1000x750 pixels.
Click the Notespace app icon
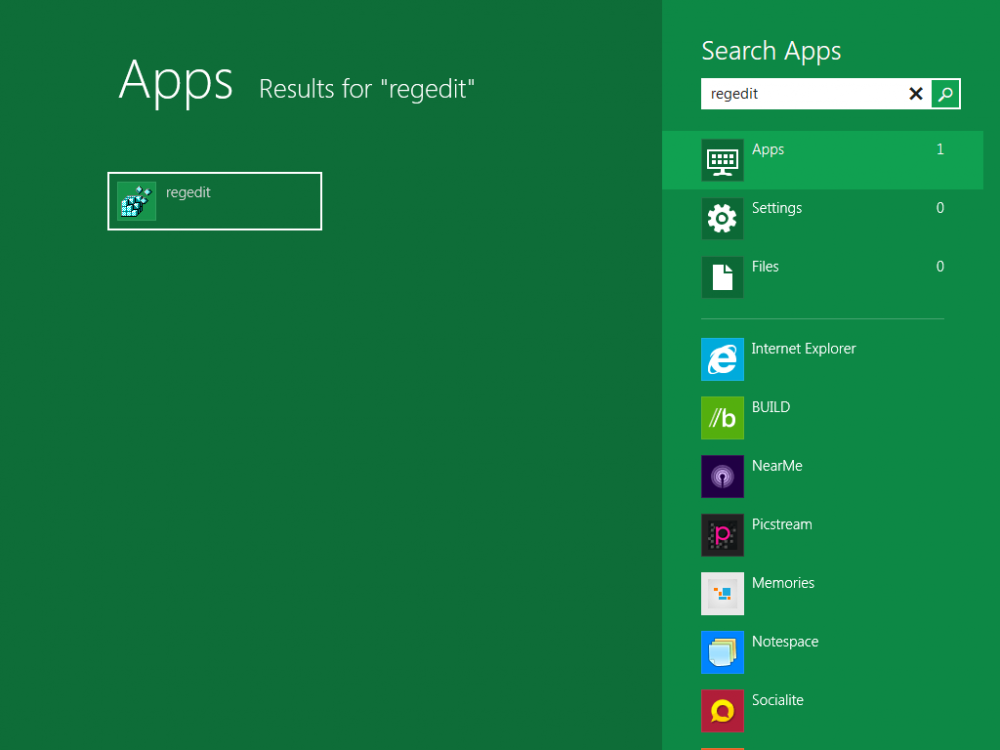(x=723, y=652)
